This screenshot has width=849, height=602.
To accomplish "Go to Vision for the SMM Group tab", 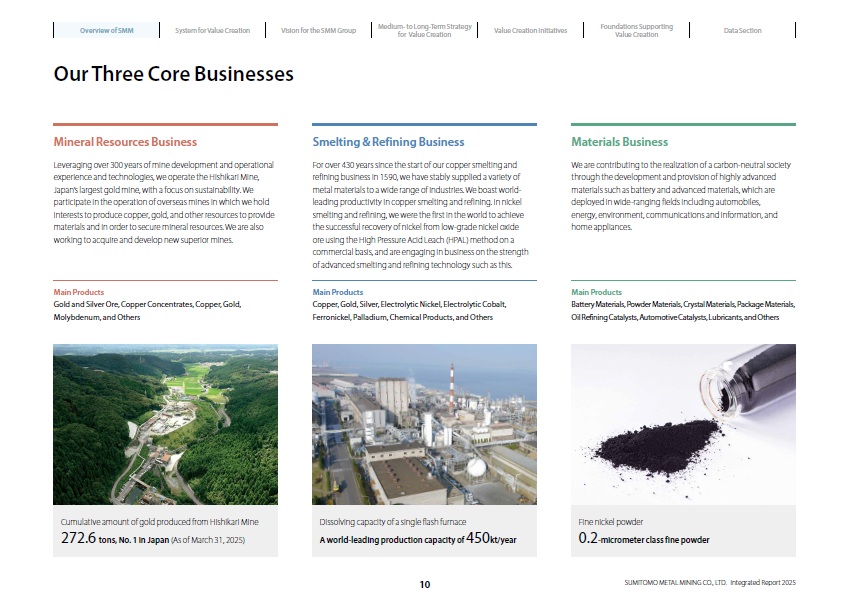I will [x=318, y=31].
